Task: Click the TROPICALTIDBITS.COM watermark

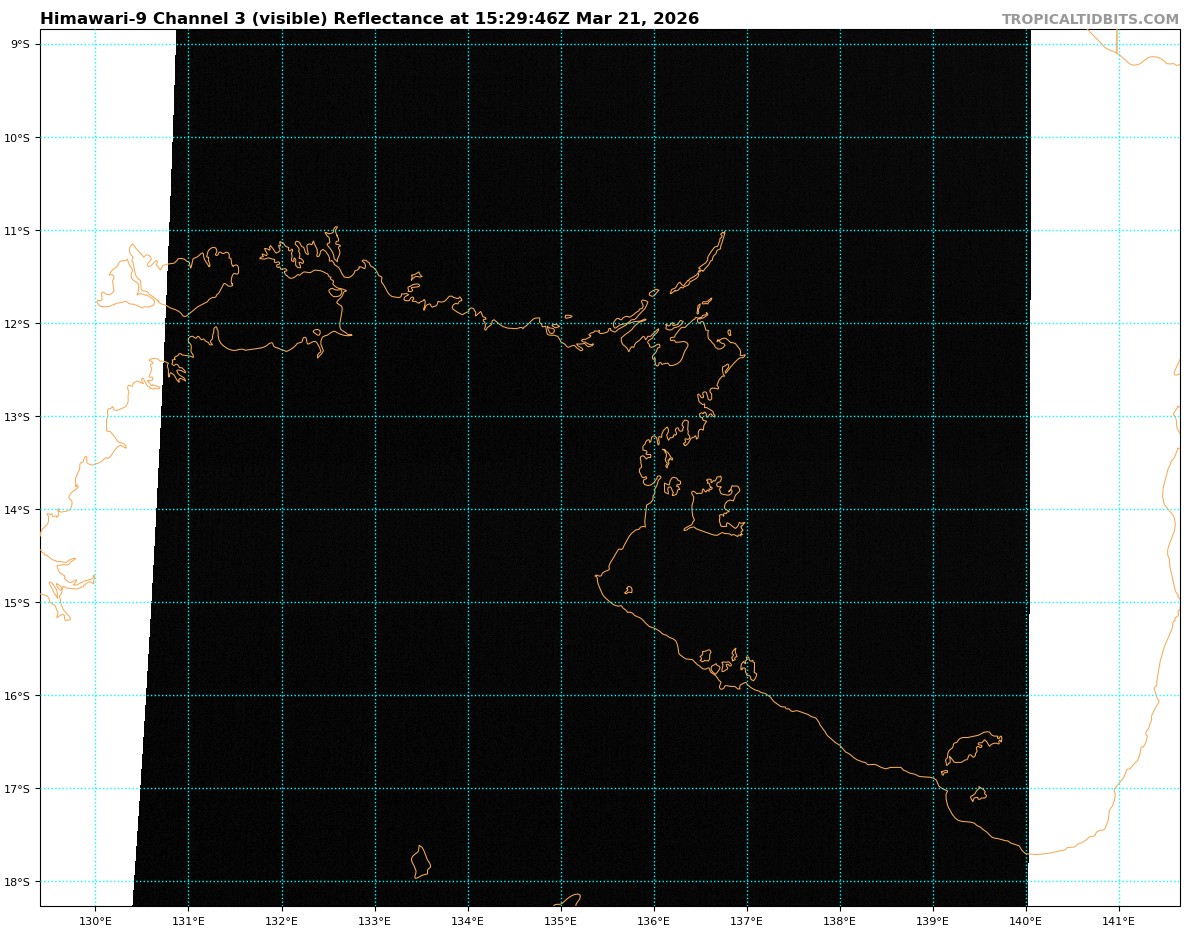Action: coord(1090,19)
